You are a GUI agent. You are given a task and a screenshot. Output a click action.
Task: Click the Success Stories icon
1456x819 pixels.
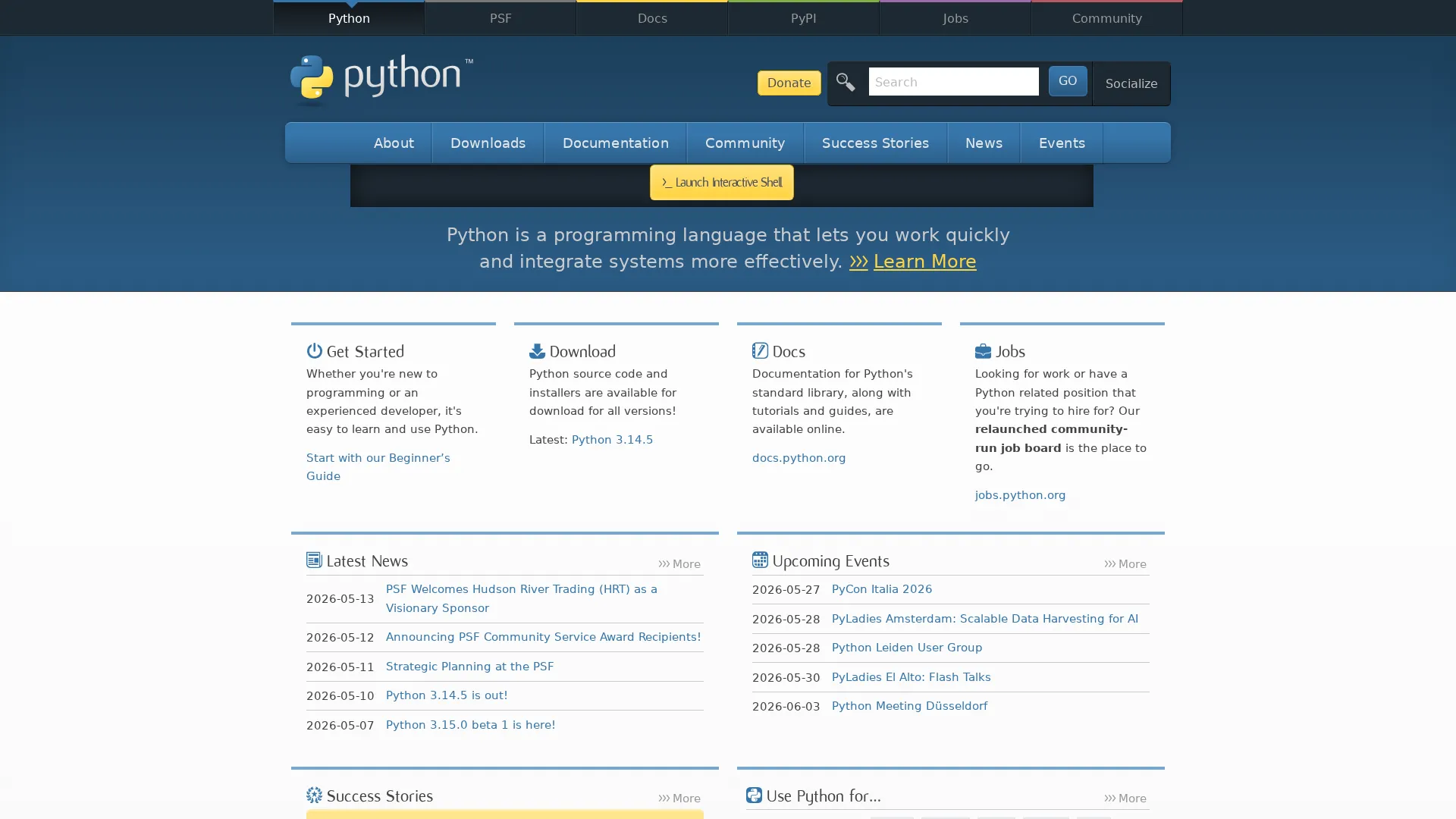[x=314, y=795]
